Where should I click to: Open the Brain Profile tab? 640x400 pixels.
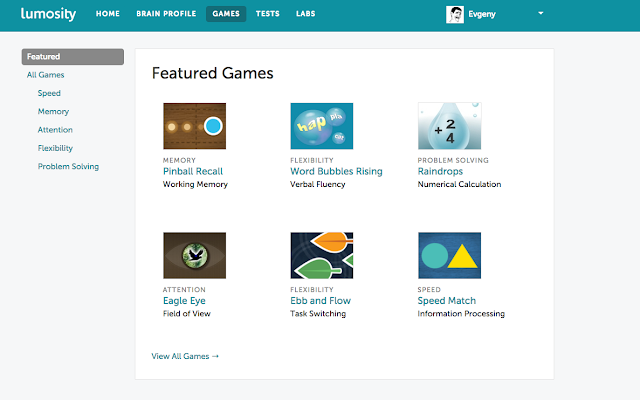tap(166, 14)
